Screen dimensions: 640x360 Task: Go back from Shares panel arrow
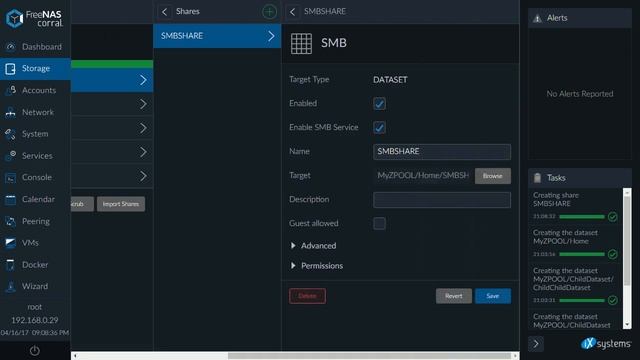pos(164,11)
